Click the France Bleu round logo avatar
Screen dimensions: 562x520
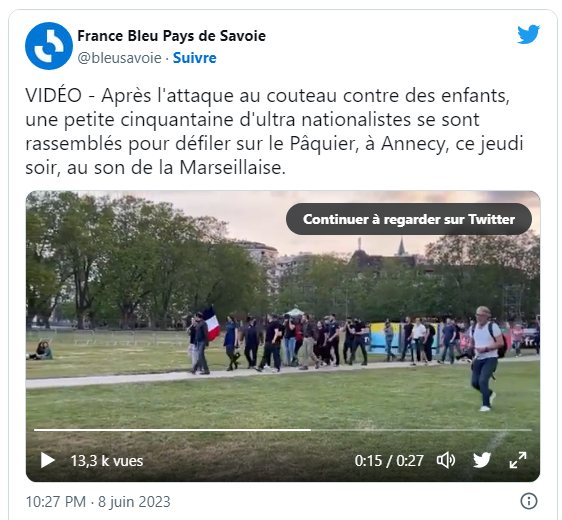pos(49,46)
